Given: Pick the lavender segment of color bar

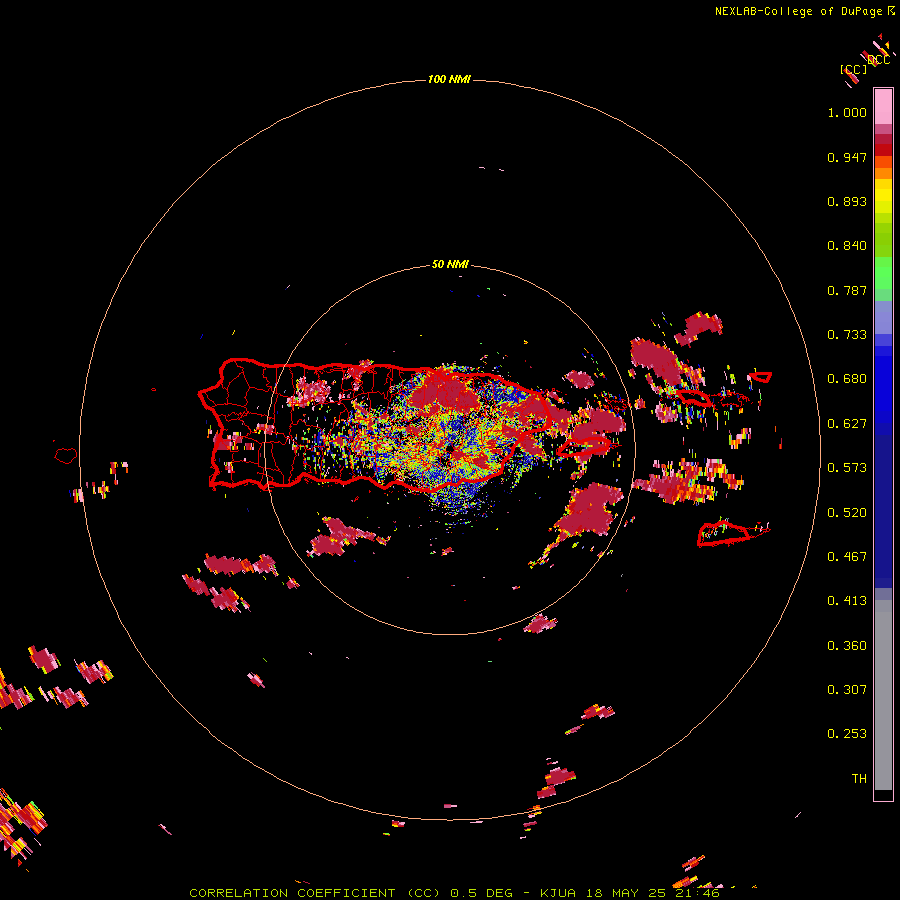Looking at the screenshot, I should (x=883, y=318).
